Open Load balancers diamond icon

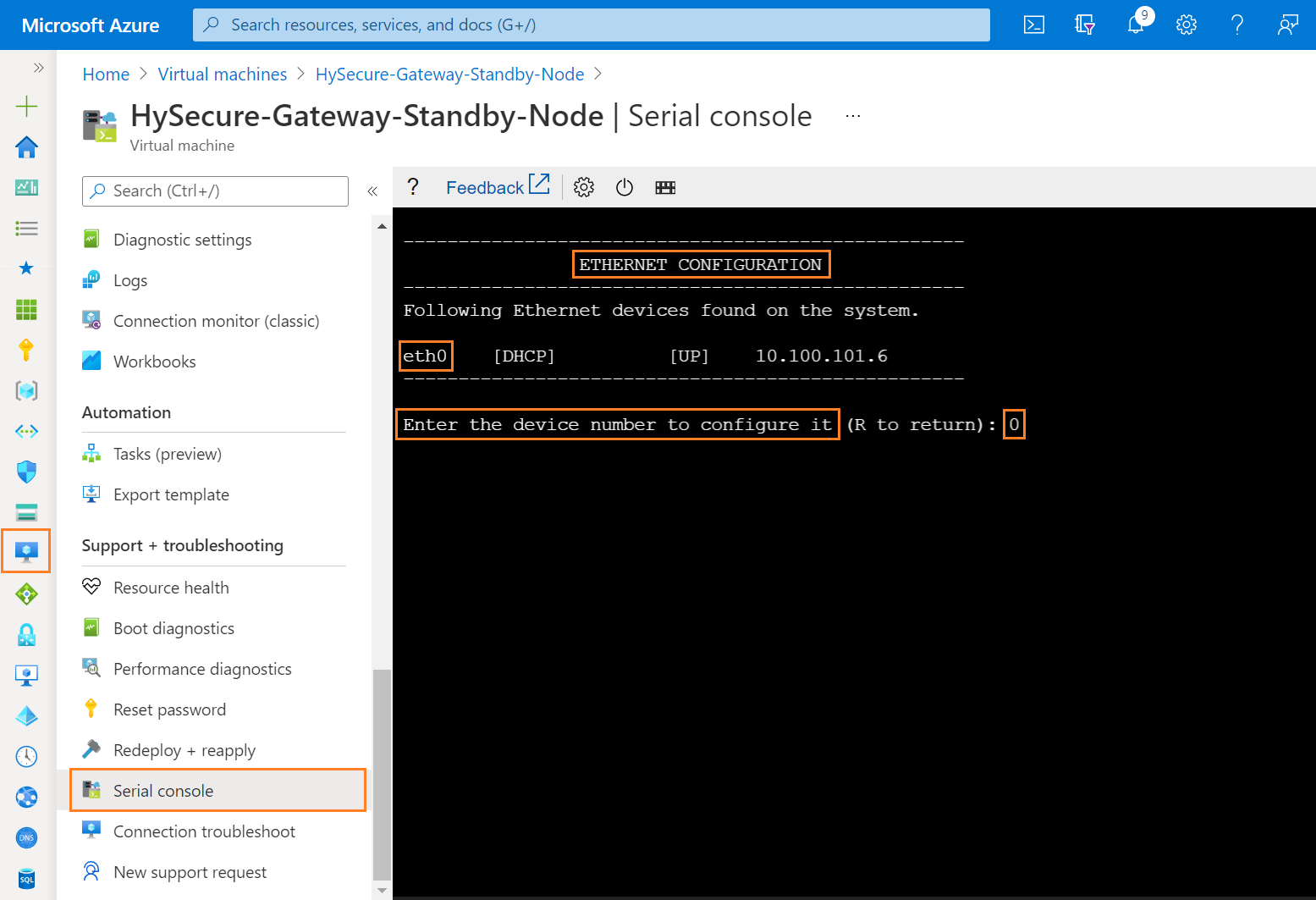point(27,594)
